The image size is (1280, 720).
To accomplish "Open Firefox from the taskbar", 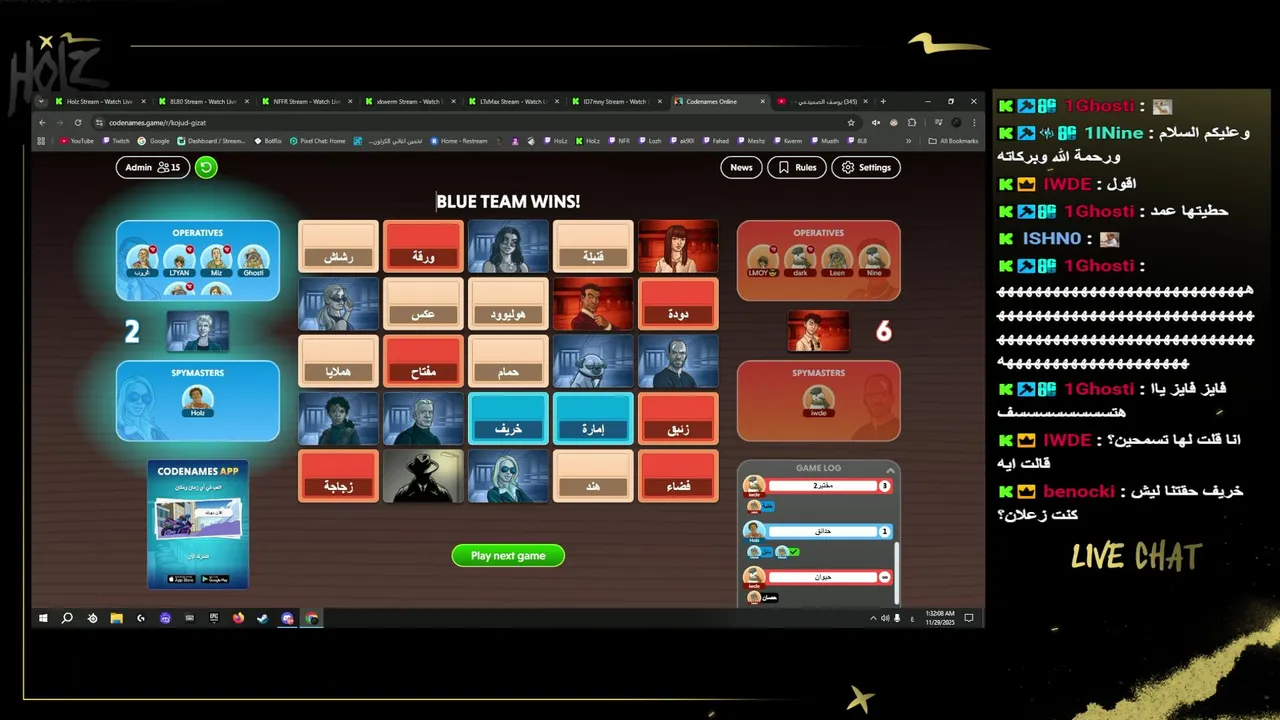I will pos(238,618).
